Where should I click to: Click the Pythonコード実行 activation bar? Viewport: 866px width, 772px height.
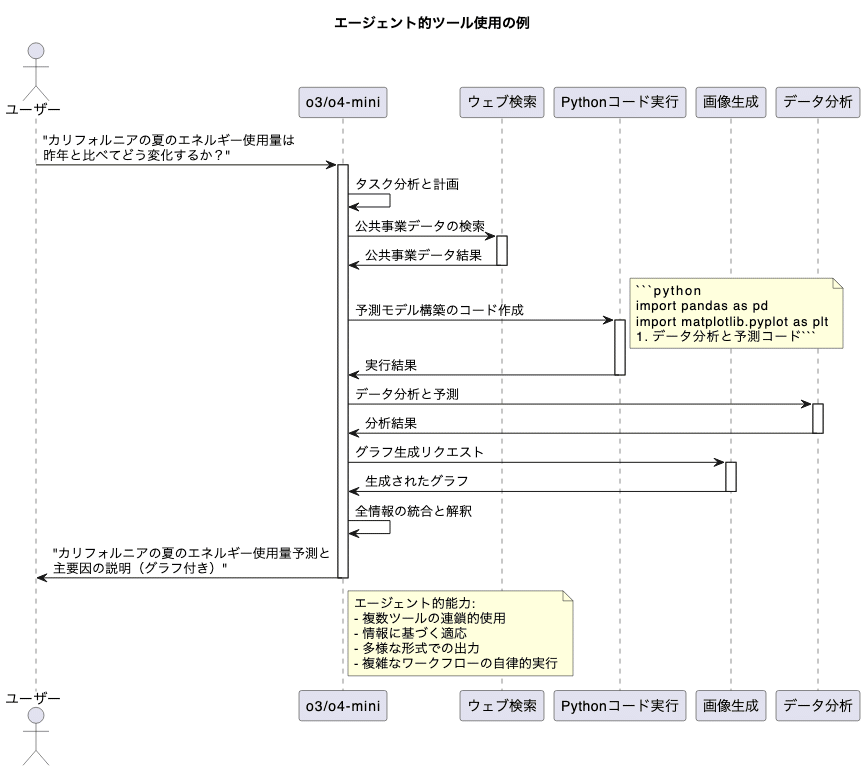620,347
